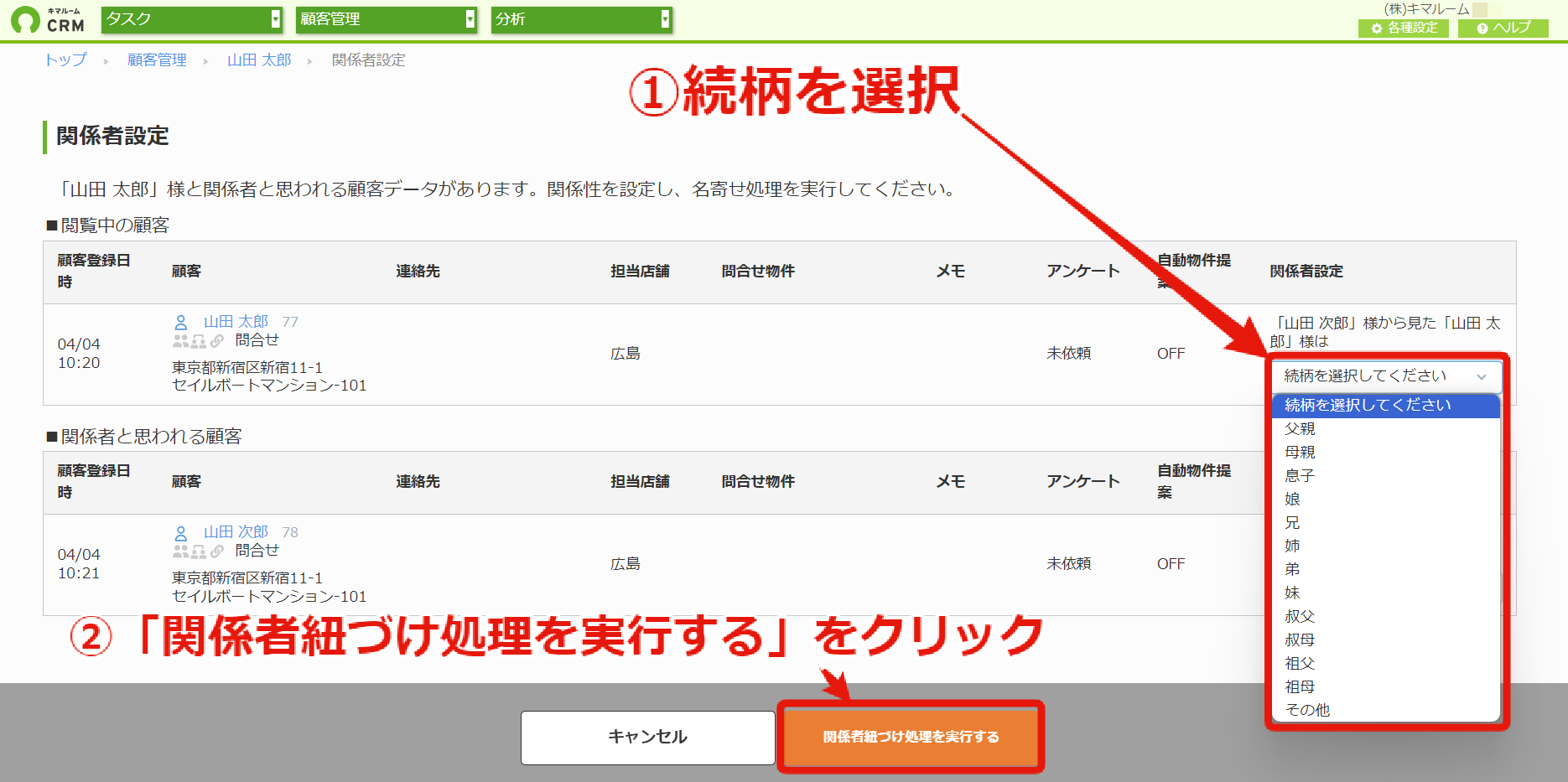Click the person icon beside 山田 太郎

(180, 322)
